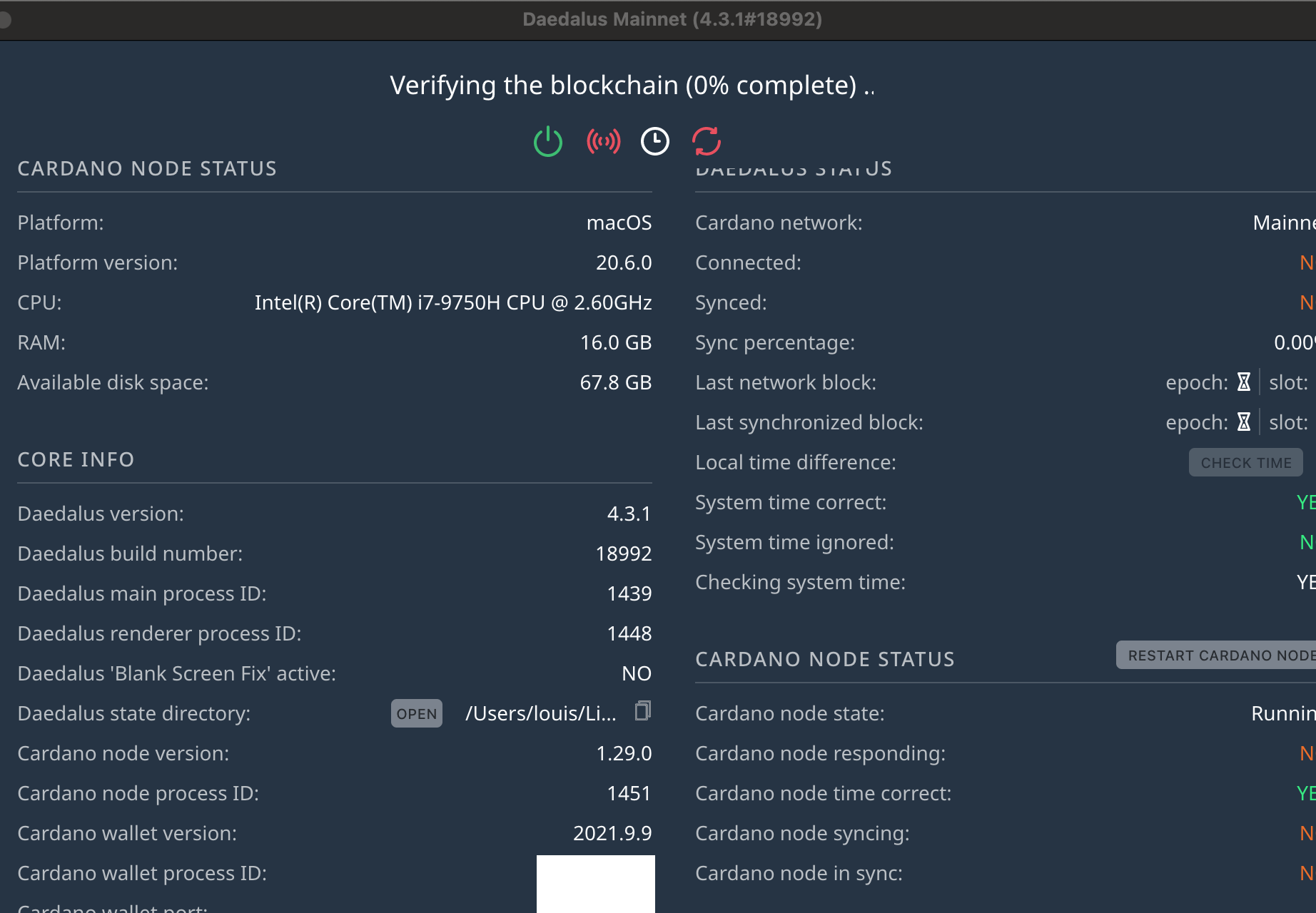Select the Daedalus version value '4.3.1'
1316x913 pixels.
(x=629, y=514)
